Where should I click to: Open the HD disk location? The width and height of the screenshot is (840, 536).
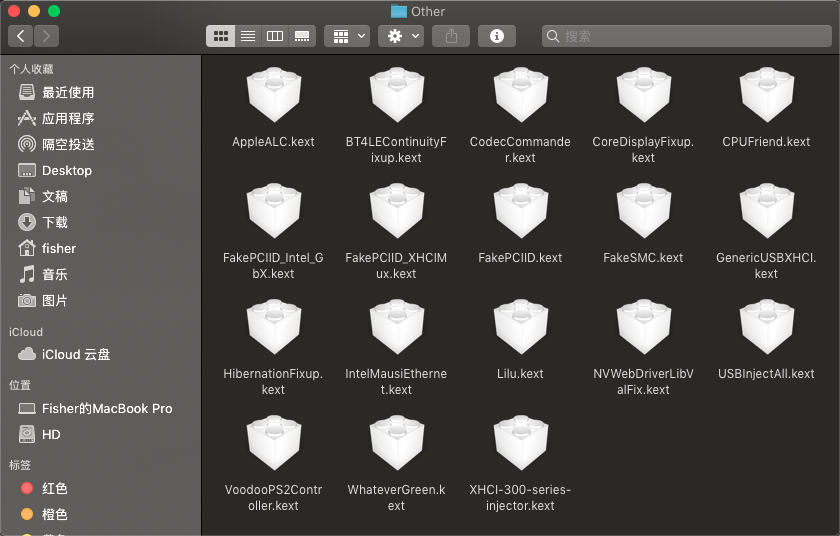(x=101, y=434)
